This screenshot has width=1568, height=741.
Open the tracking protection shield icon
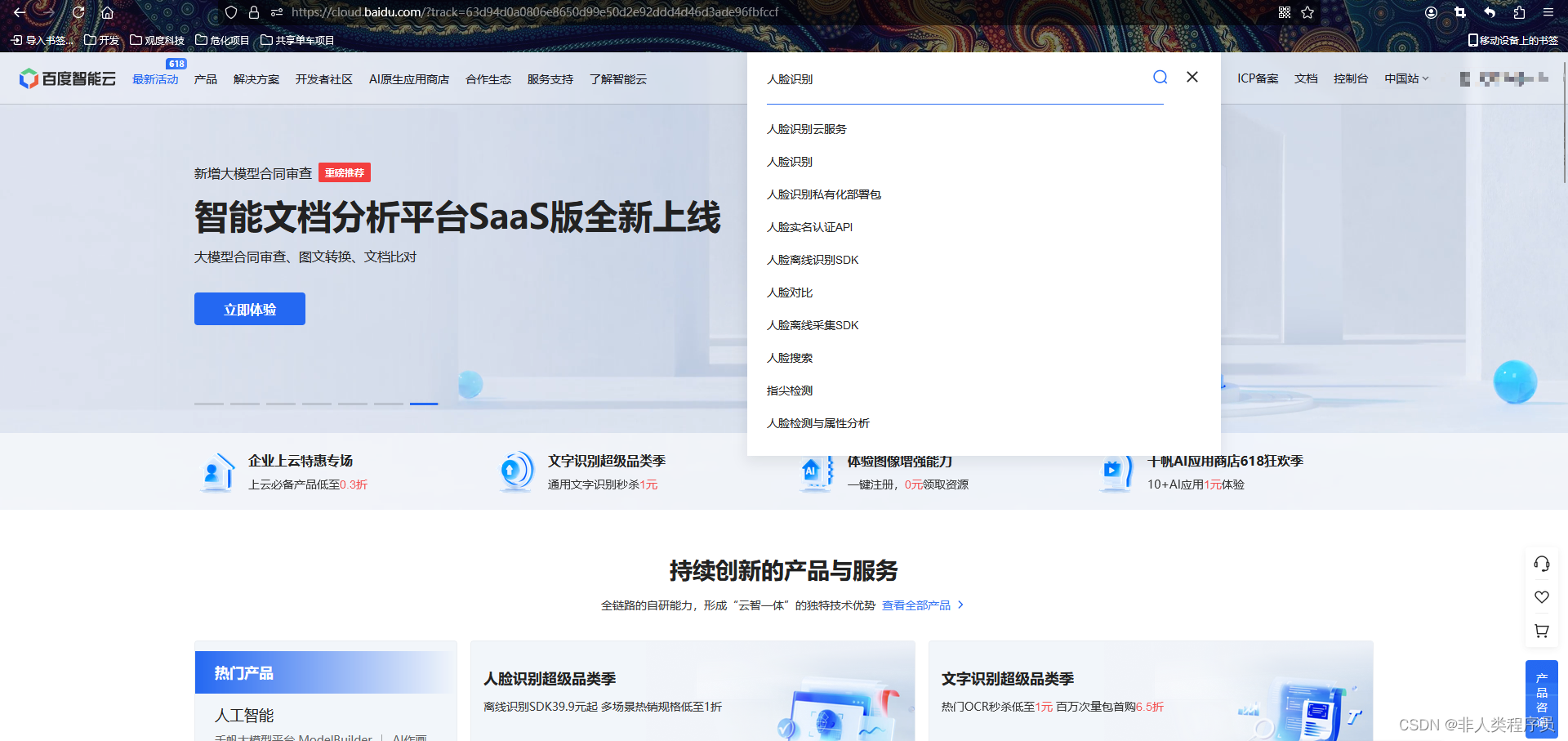coord(231,12)
